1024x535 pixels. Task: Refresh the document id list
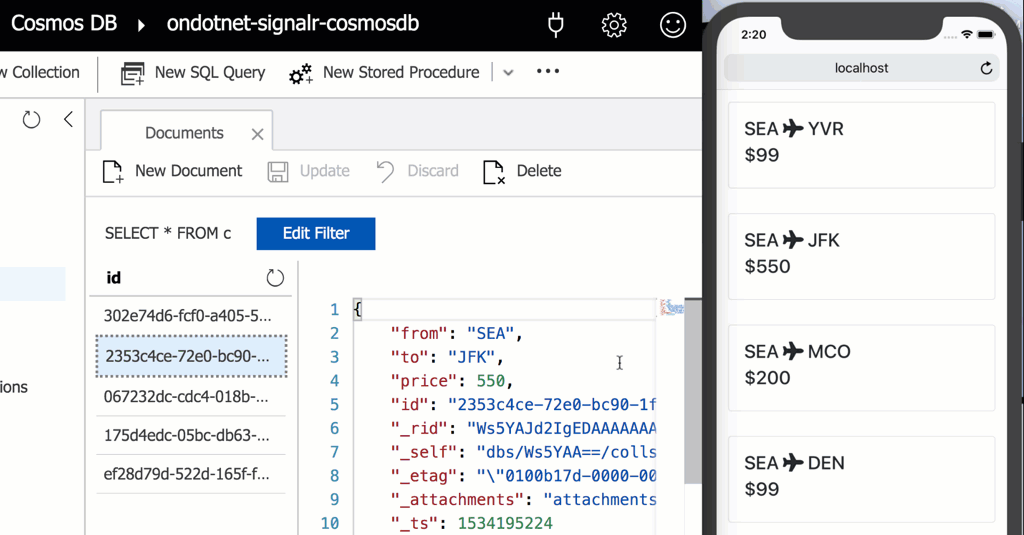tap(275, 278)
